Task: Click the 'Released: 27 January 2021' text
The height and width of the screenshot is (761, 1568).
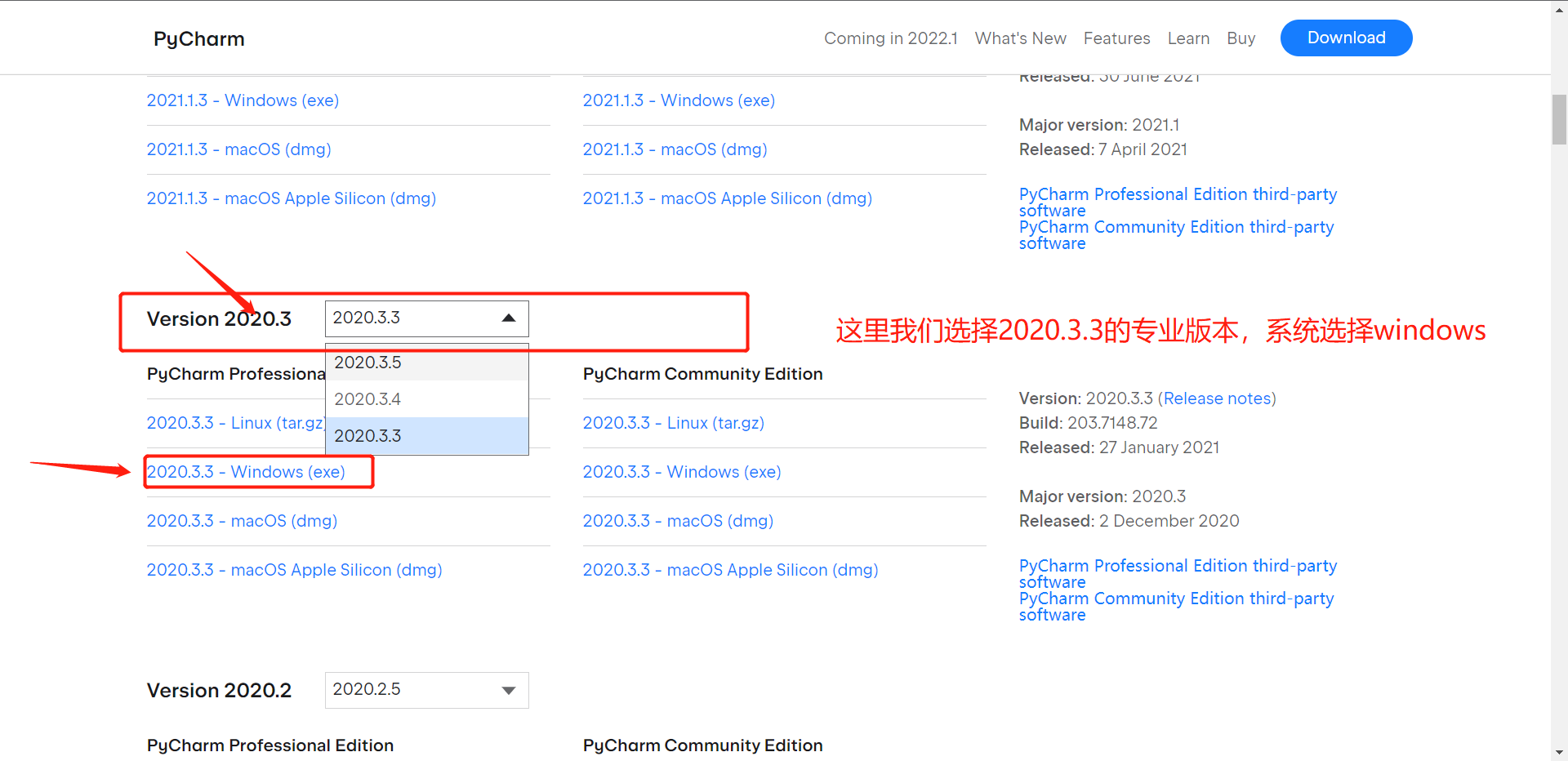Action: pos(1119,447)
